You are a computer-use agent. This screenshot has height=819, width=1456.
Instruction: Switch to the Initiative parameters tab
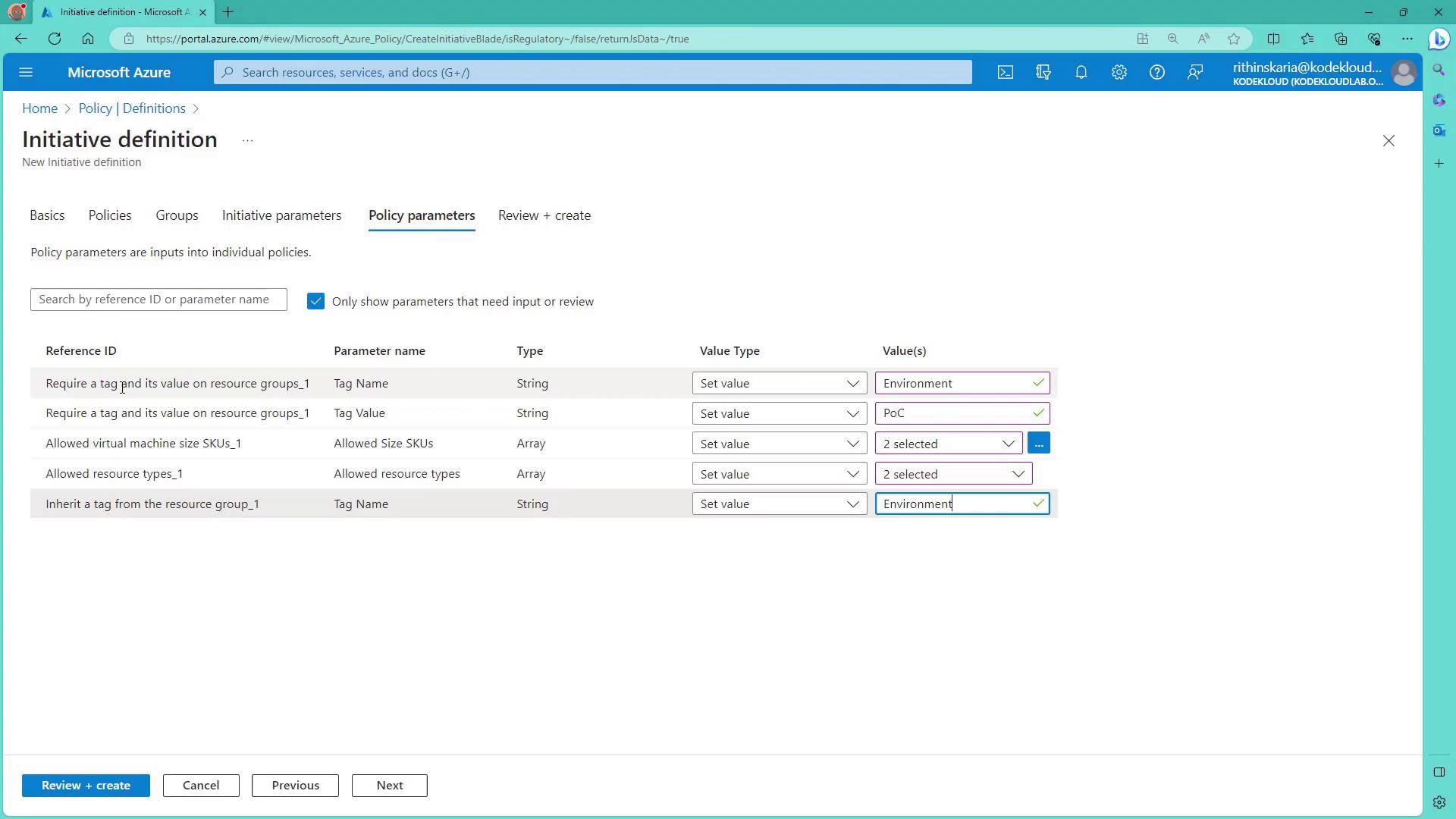click(x=281, y=215)
